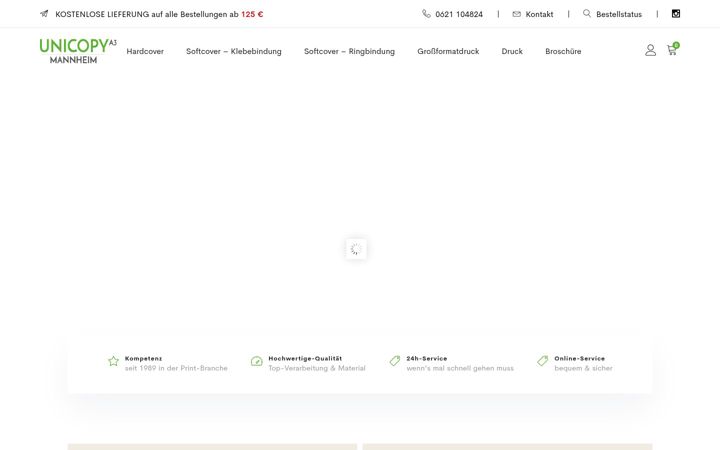
Task: Click the red 125 € amount
Action: tap(252, 14)
